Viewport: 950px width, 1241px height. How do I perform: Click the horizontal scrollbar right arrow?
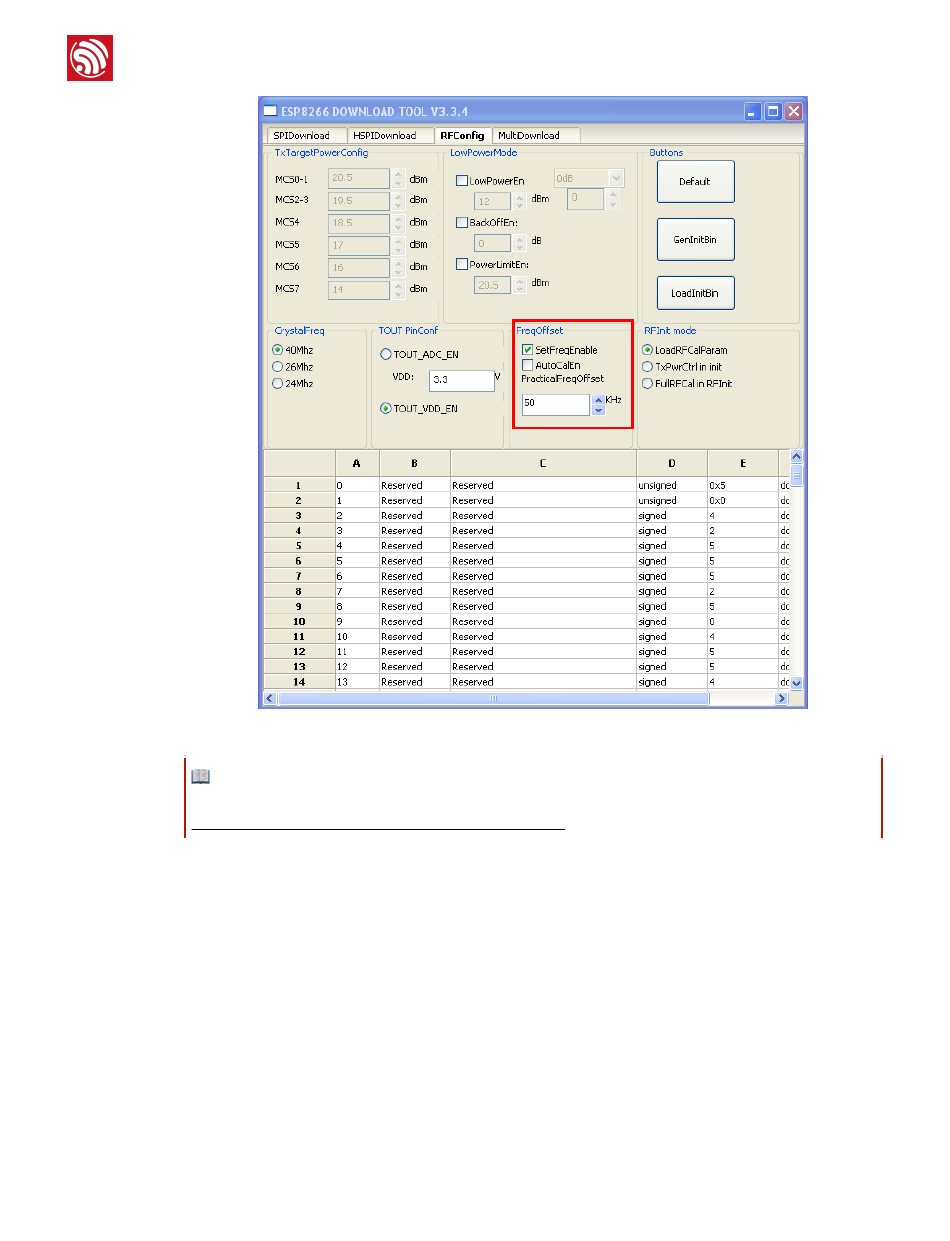click(x=783, y=699)
